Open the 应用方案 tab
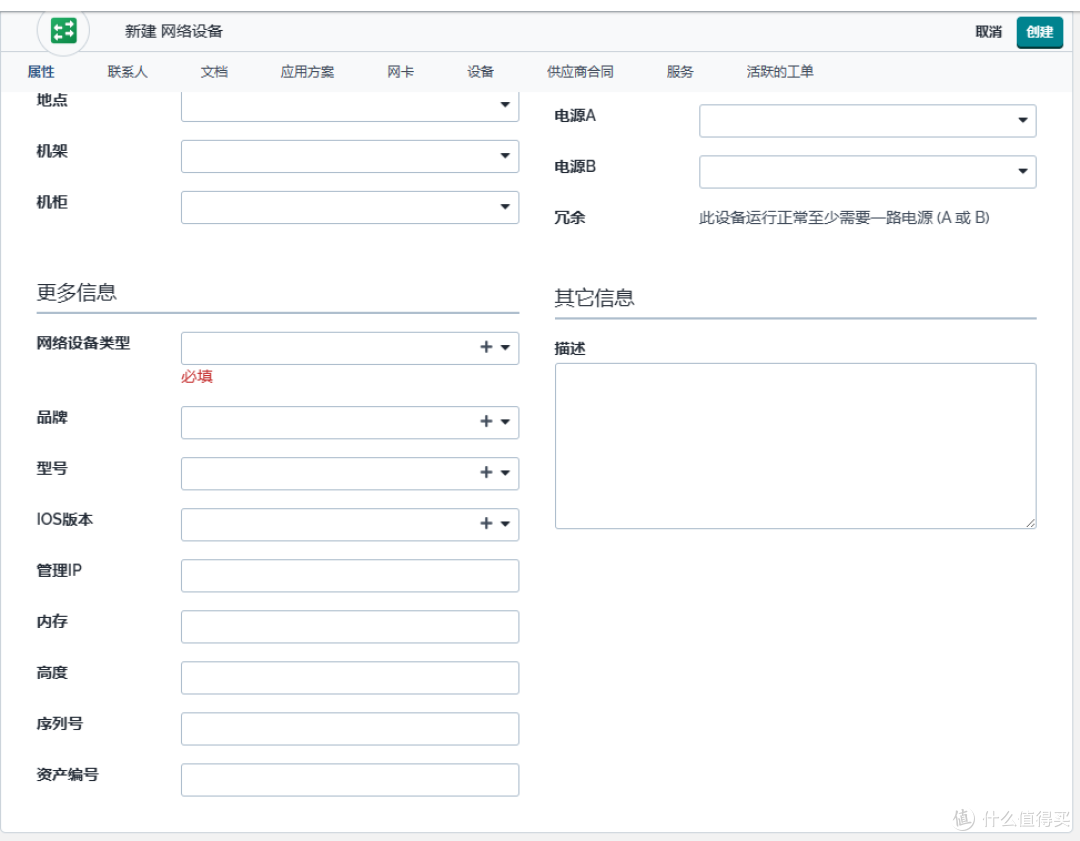The image size is (1080, 841). 307,72
